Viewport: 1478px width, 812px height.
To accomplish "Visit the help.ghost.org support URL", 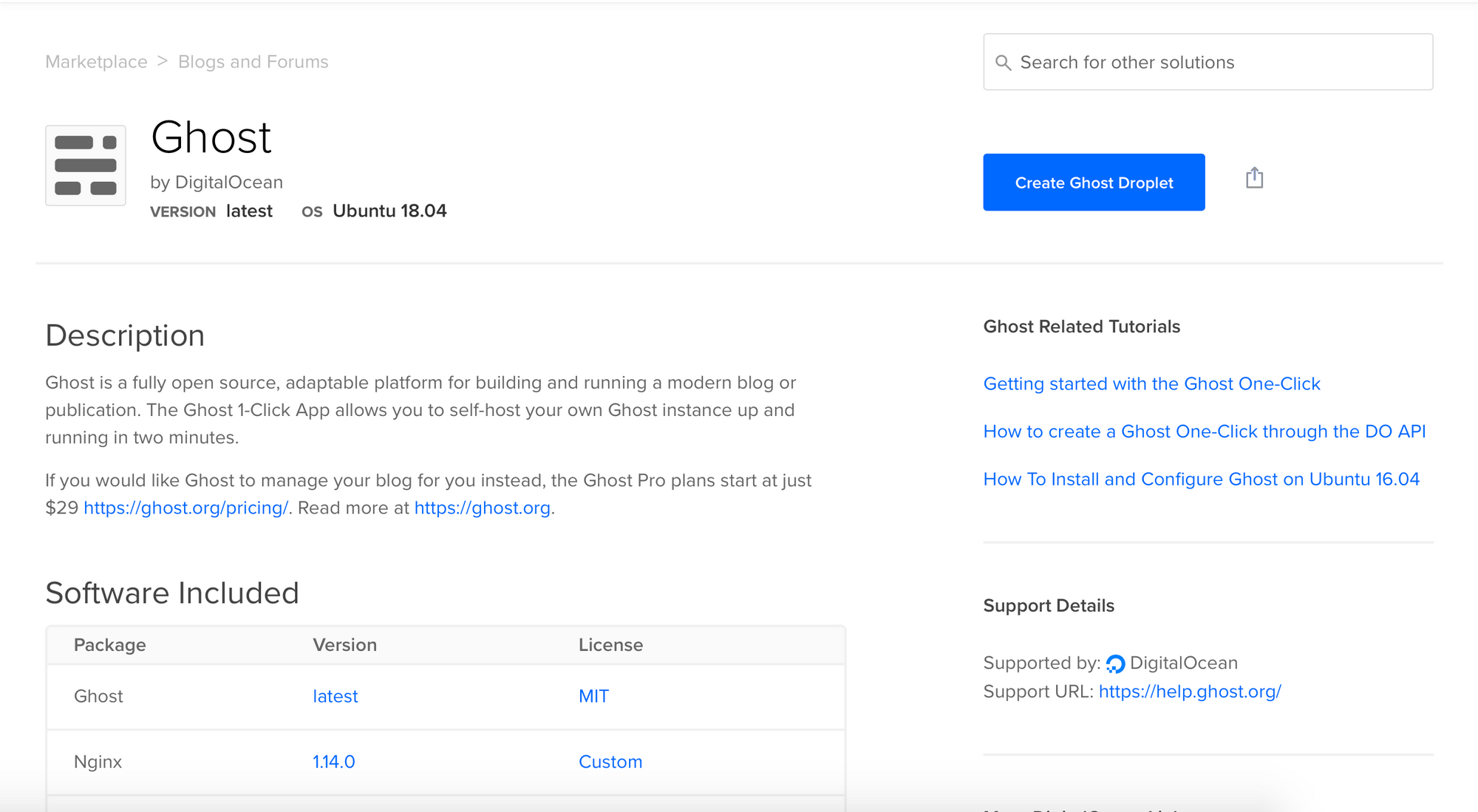I will coord(1189,692).
